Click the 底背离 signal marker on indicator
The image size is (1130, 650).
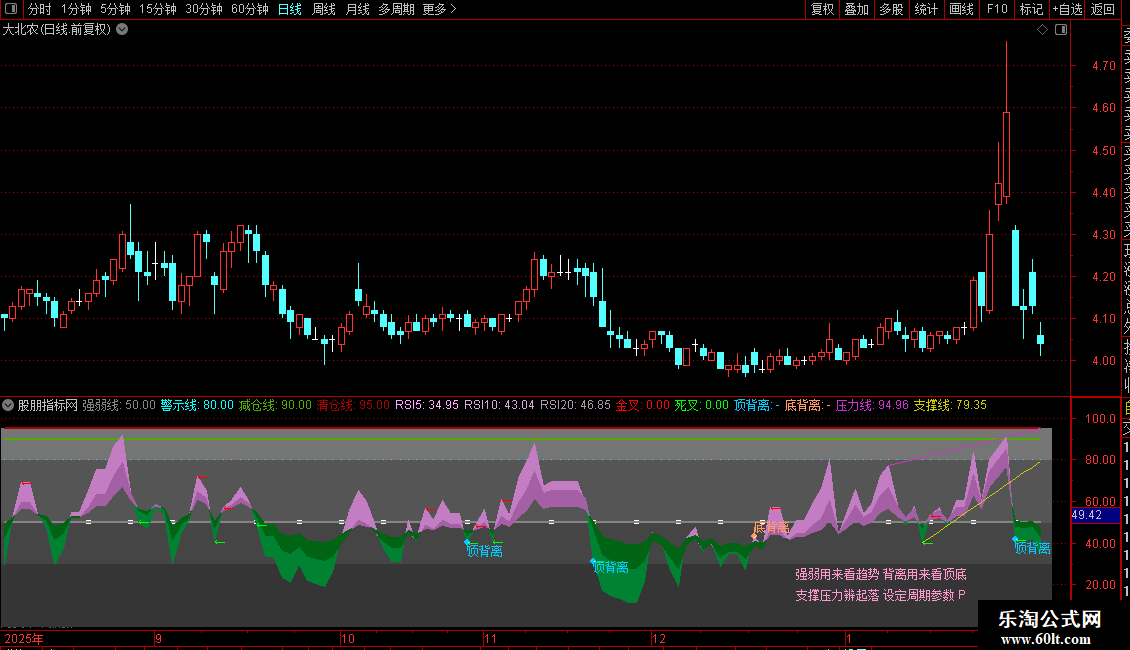(771, 527)
